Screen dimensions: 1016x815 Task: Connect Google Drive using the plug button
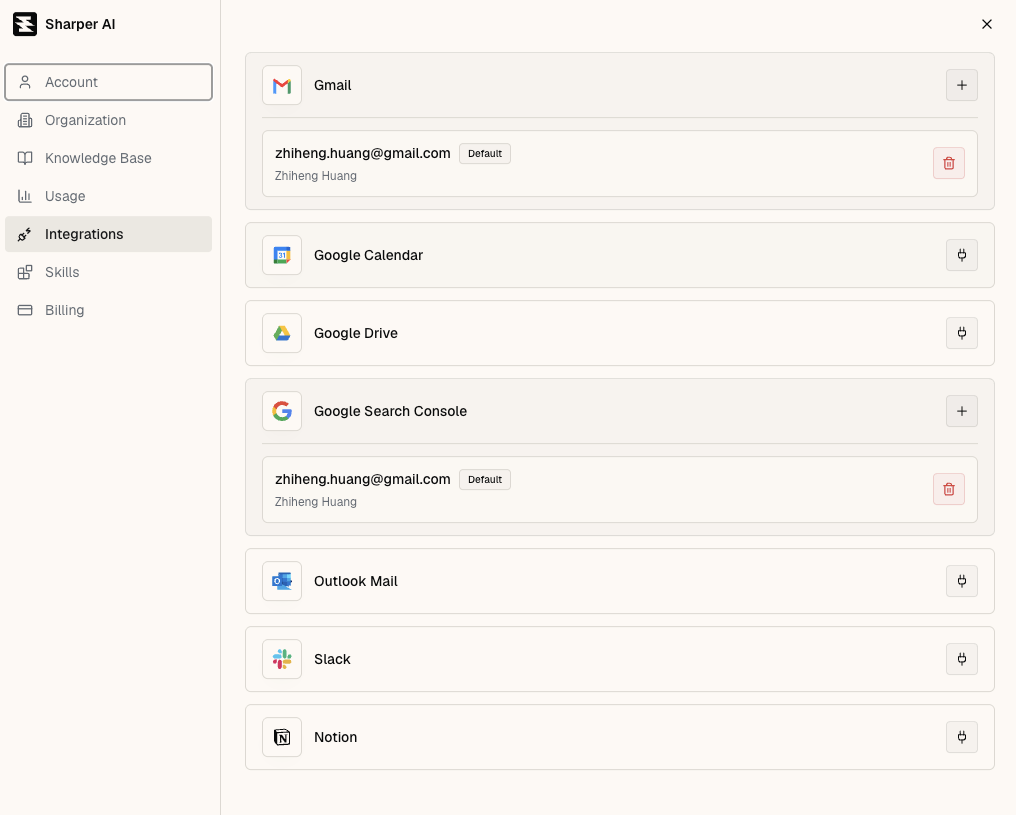962,333
